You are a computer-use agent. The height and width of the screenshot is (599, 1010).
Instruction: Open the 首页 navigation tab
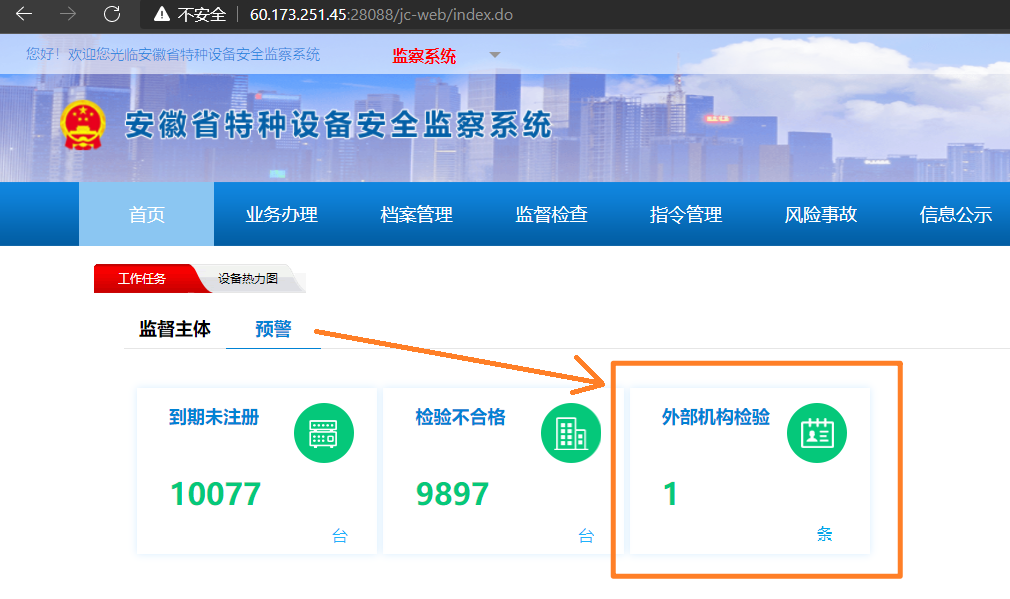pyautogui.click(x=147, y=214)
